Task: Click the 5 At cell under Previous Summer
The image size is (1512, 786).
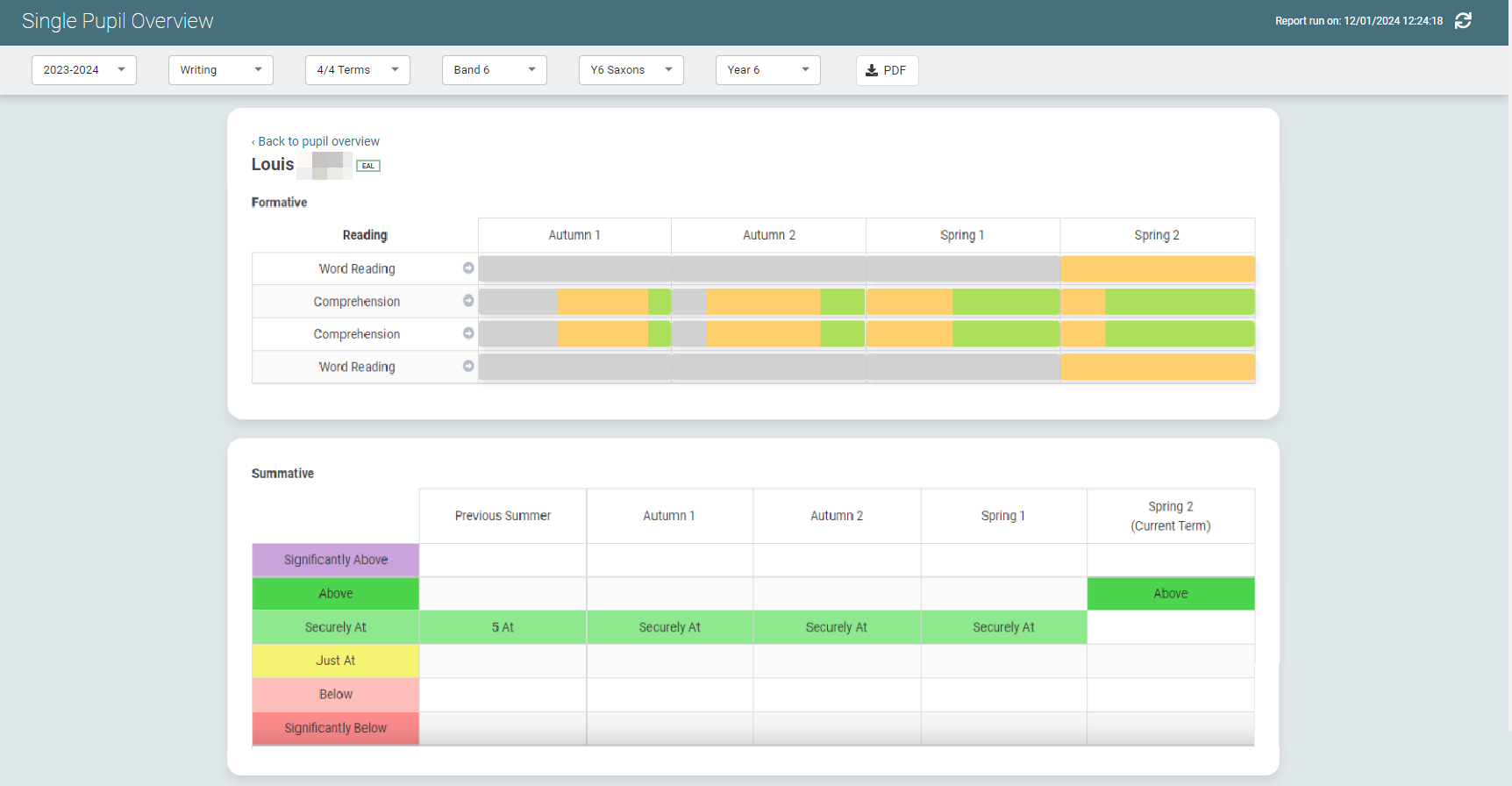Action: pyautogui.click(x=503, y=627)
